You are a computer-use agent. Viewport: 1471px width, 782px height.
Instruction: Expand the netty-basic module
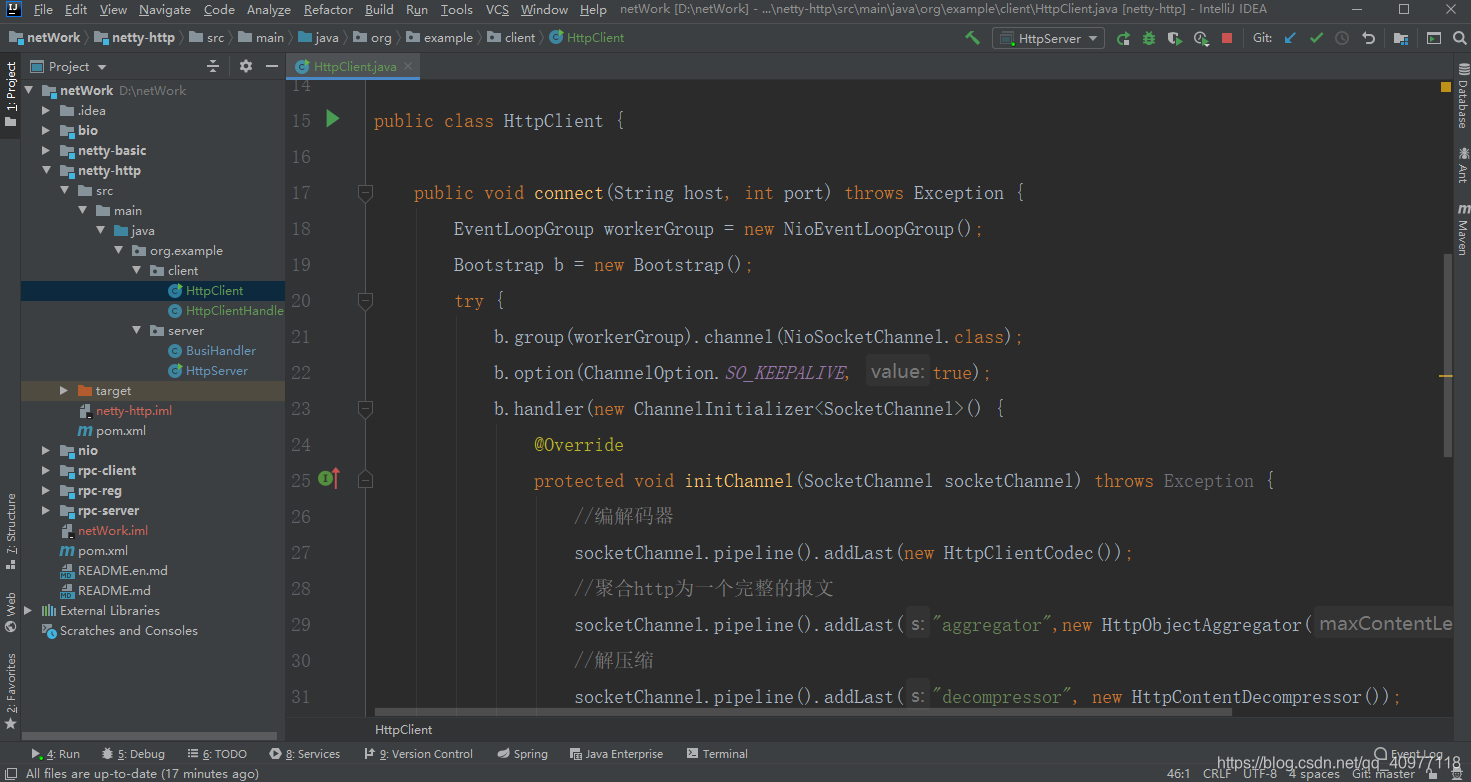click(x=46, y=150)
